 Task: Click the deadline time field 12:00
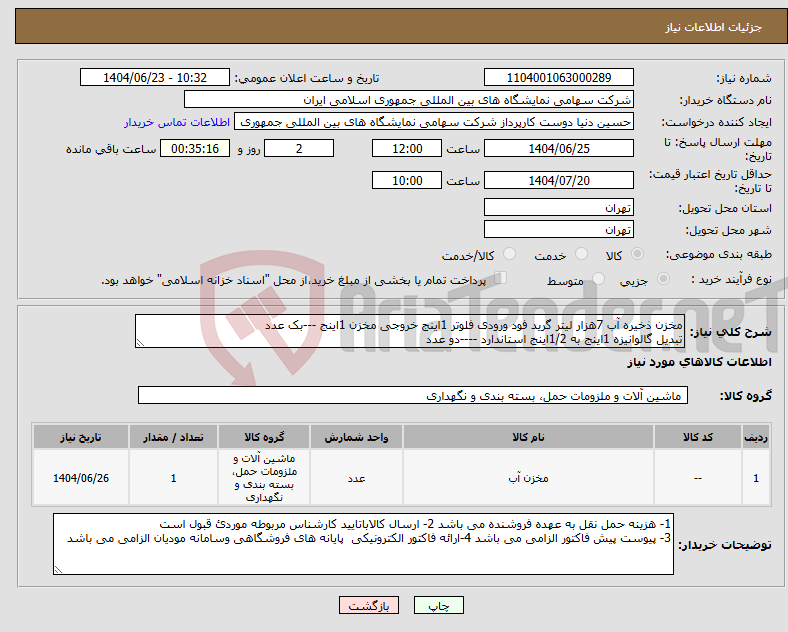pyautogui.click(x=407, y=149)
